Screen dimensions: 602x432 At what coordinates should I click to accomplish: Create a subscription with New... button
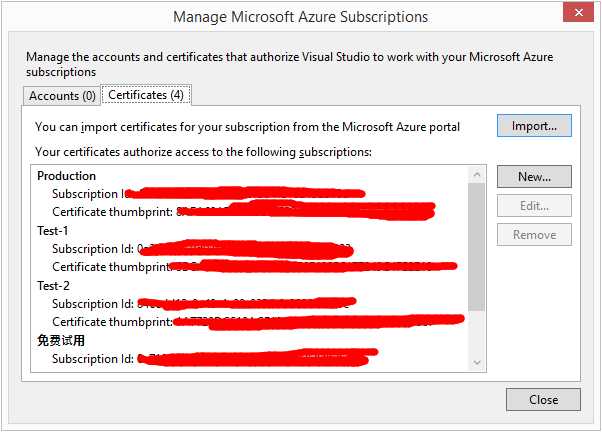pyautogui.click(x=534, y=177)
